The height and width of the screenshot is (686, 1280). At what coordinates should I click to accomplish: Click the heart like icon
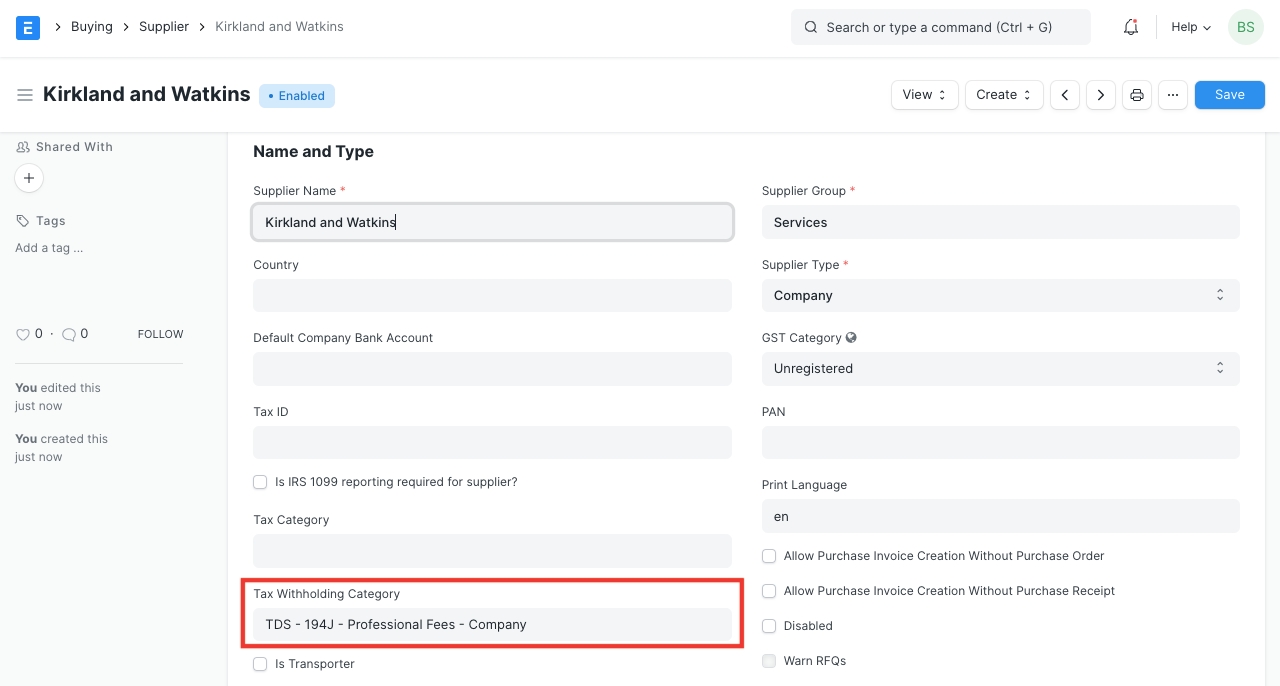click(x=23, y=334)
